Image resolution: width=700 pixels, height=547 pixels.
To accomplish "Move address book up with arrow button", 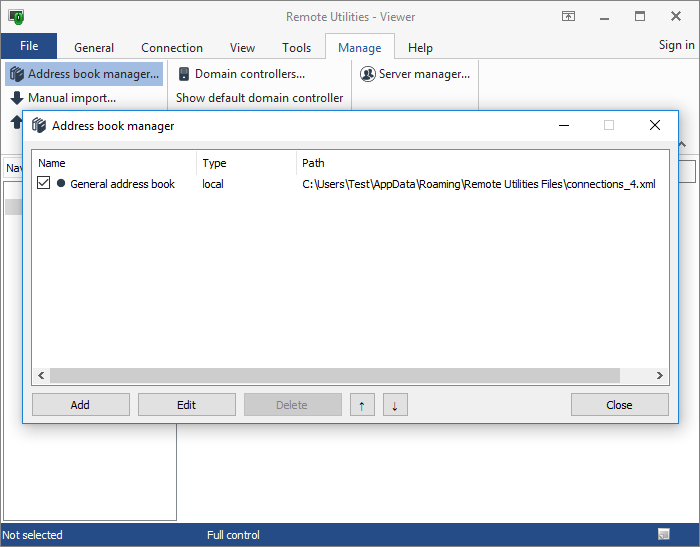I will tap(362, 405).
